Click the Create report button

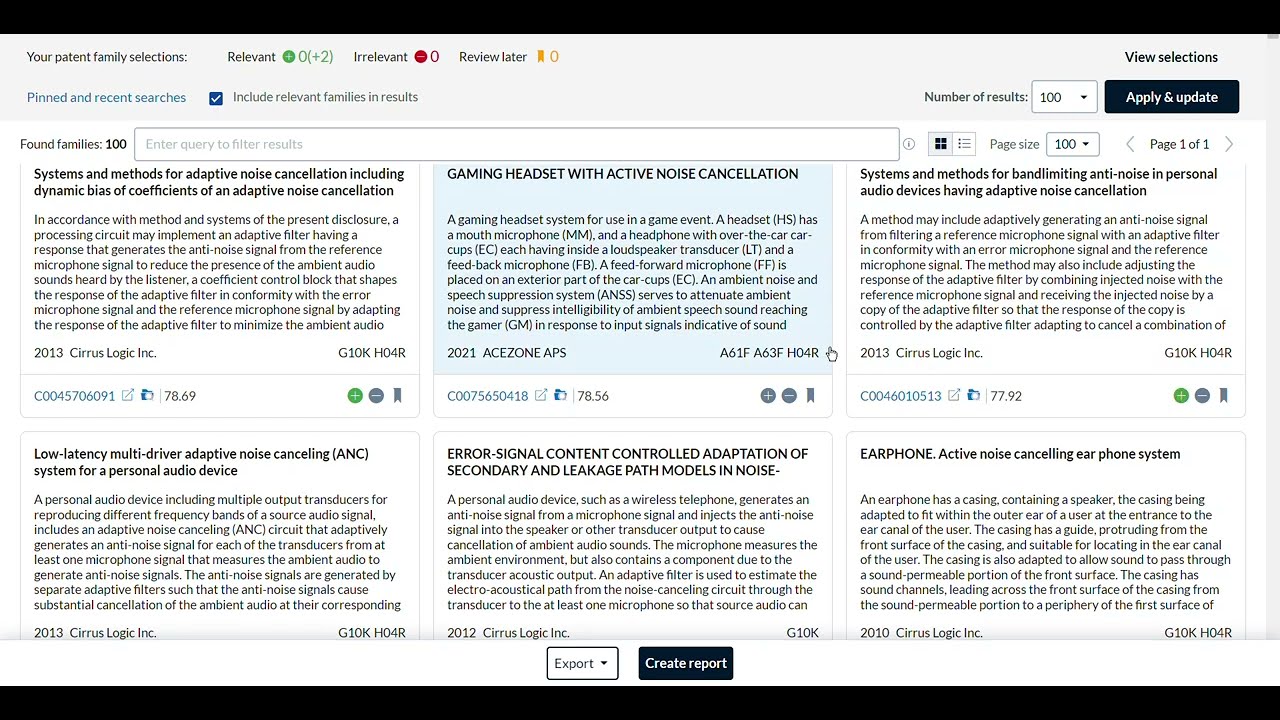(686, 663)
